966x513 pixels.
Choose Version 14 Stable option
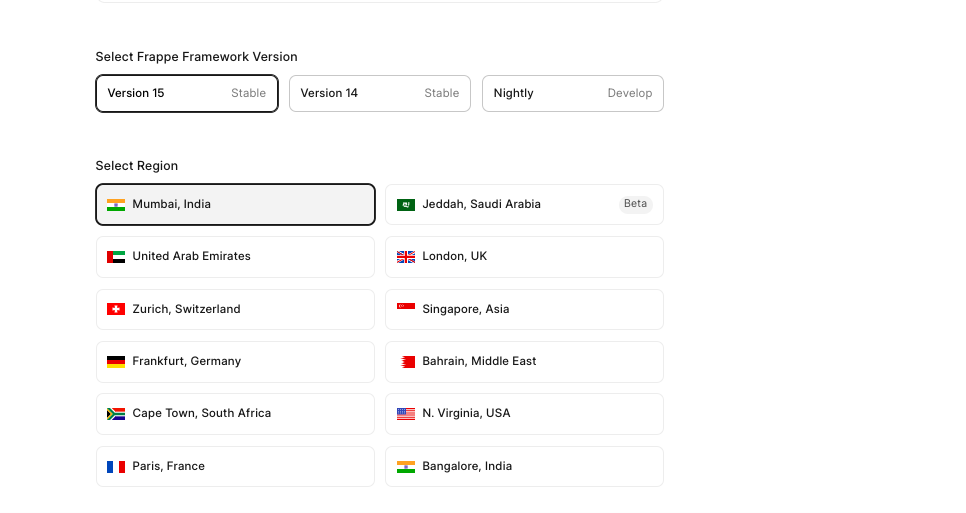click(x=379, y=94)
